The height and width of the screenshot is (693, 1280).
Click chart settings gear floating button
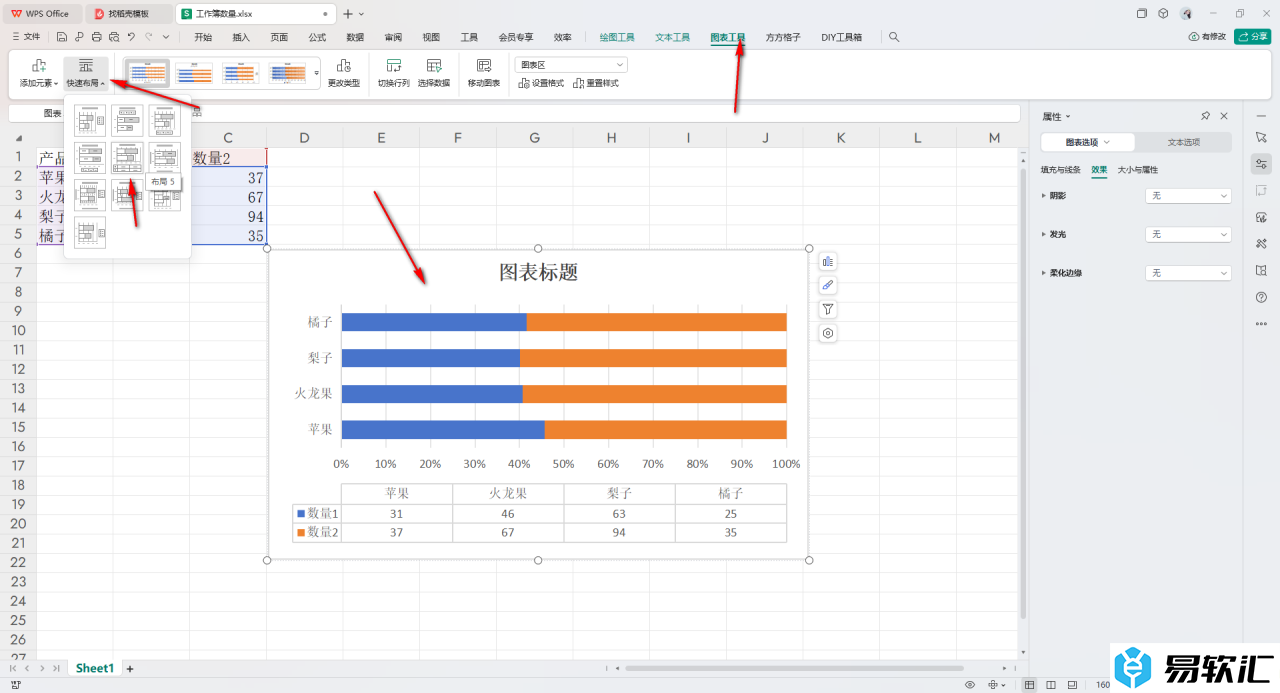828,334
